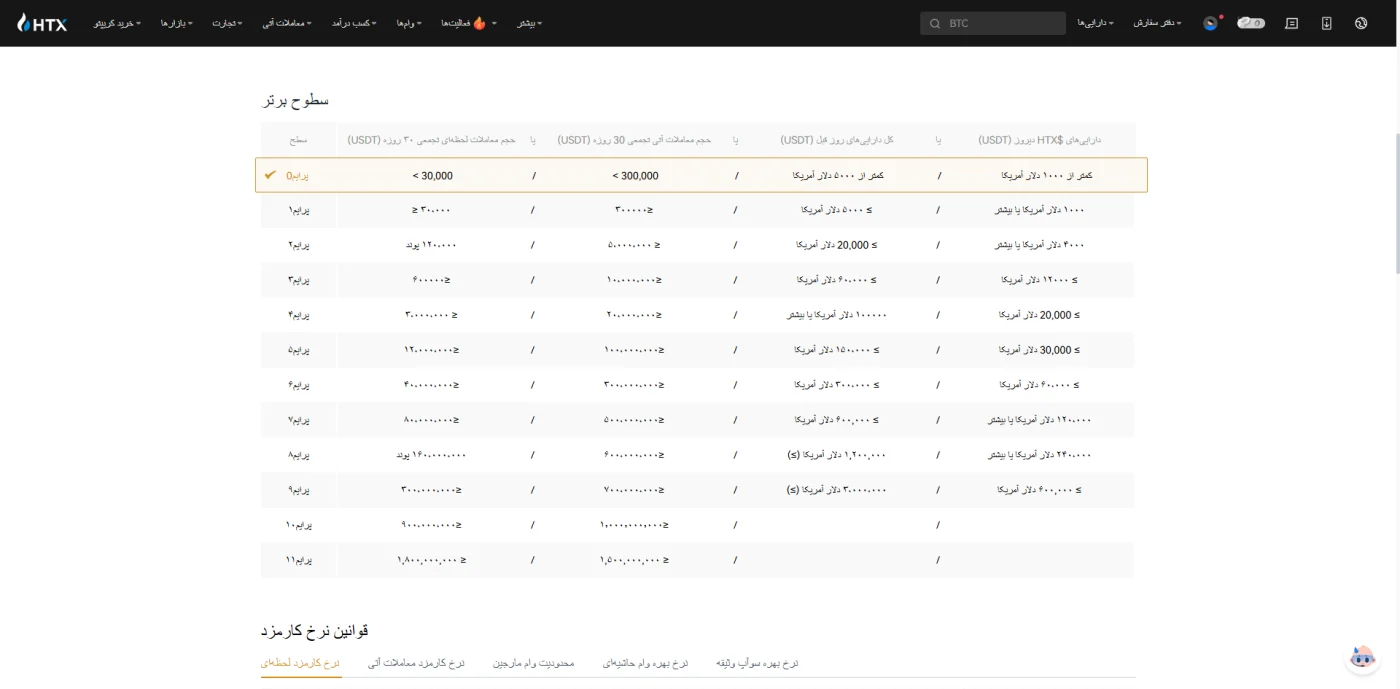Click the '< 30,000' spot volume cell
The width and height of the screenshot is (1400, 689).
pyautogui.click(x=432, y=175)
